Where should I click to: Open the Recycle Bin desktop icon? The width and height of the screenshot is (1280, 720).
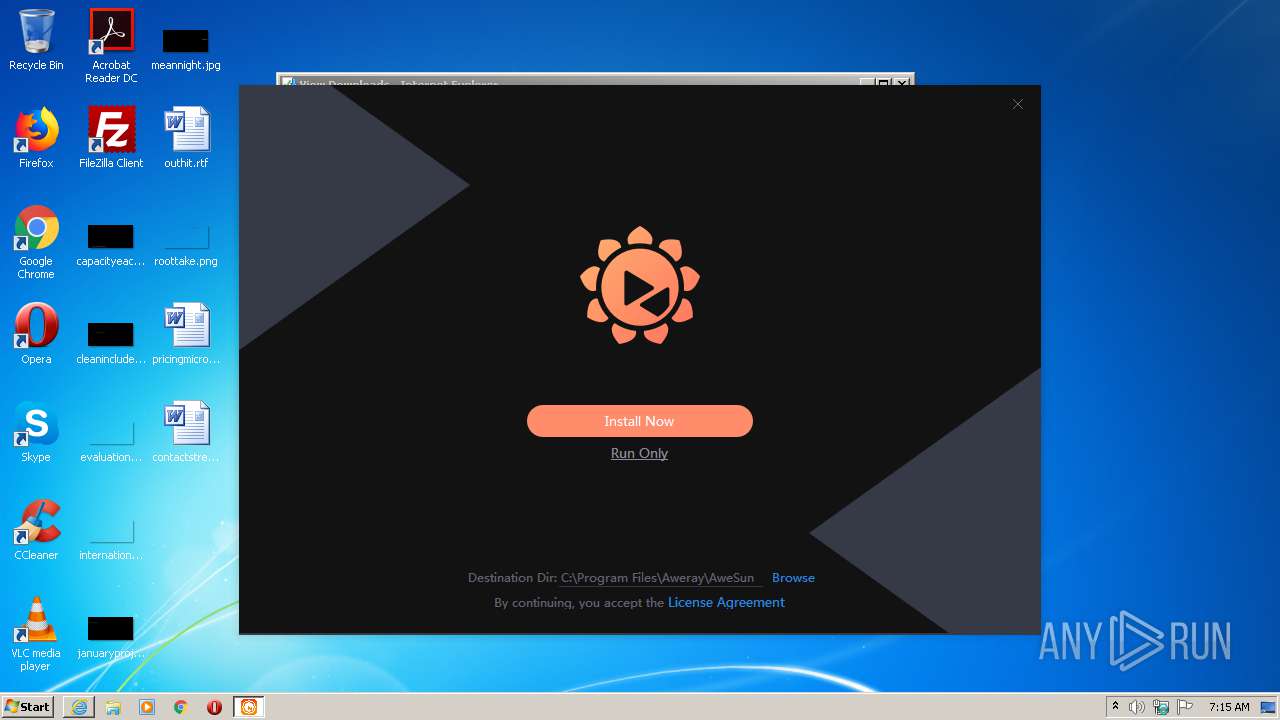36,41
